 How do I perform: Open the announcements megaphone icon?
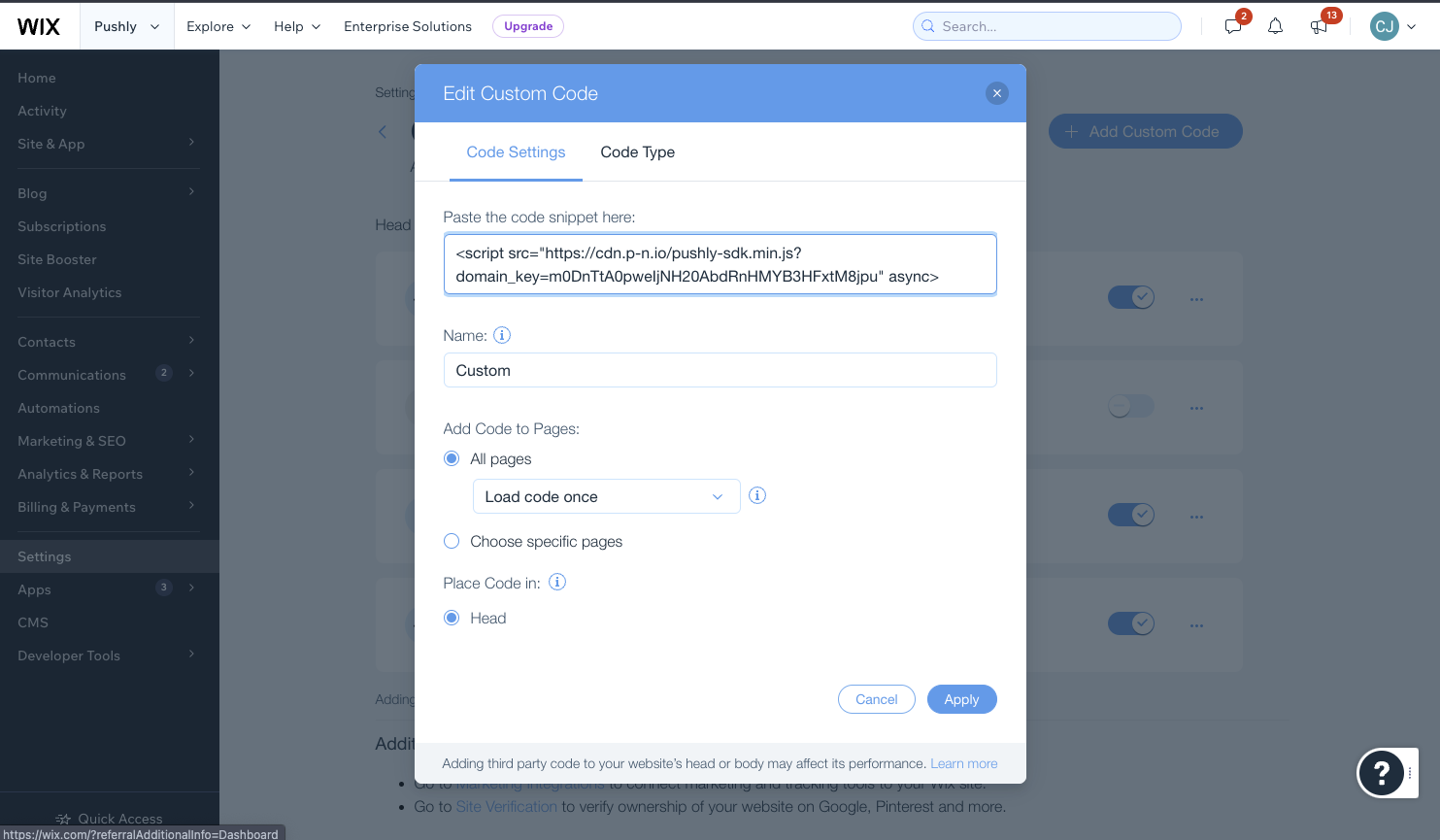coord(1319,26)
